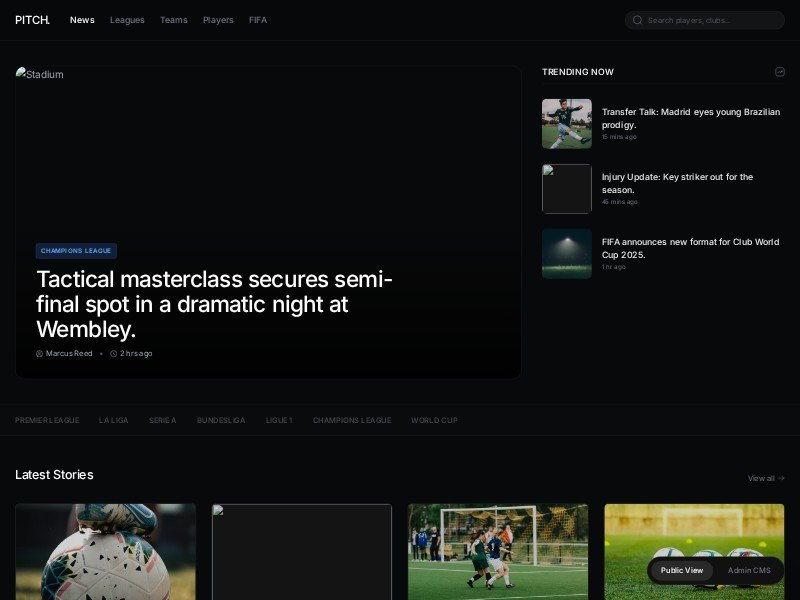Open the Transfer Talk Madrid prodigy story
Screen dimensions: 800x600
[x=690, y=118]
